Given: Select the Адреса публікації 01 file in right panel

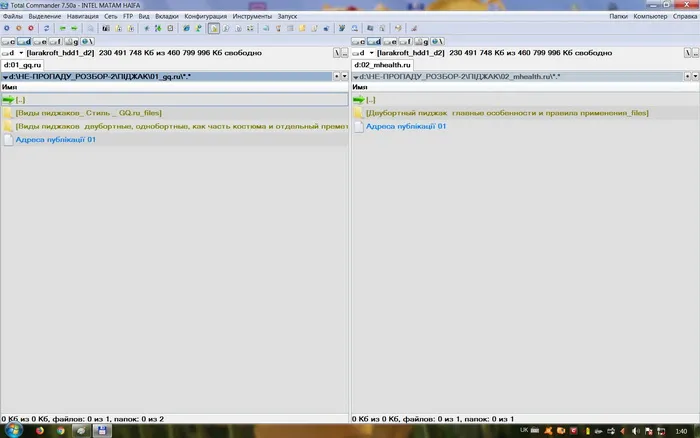Looking at the screenshot, I should pos(406,126).
